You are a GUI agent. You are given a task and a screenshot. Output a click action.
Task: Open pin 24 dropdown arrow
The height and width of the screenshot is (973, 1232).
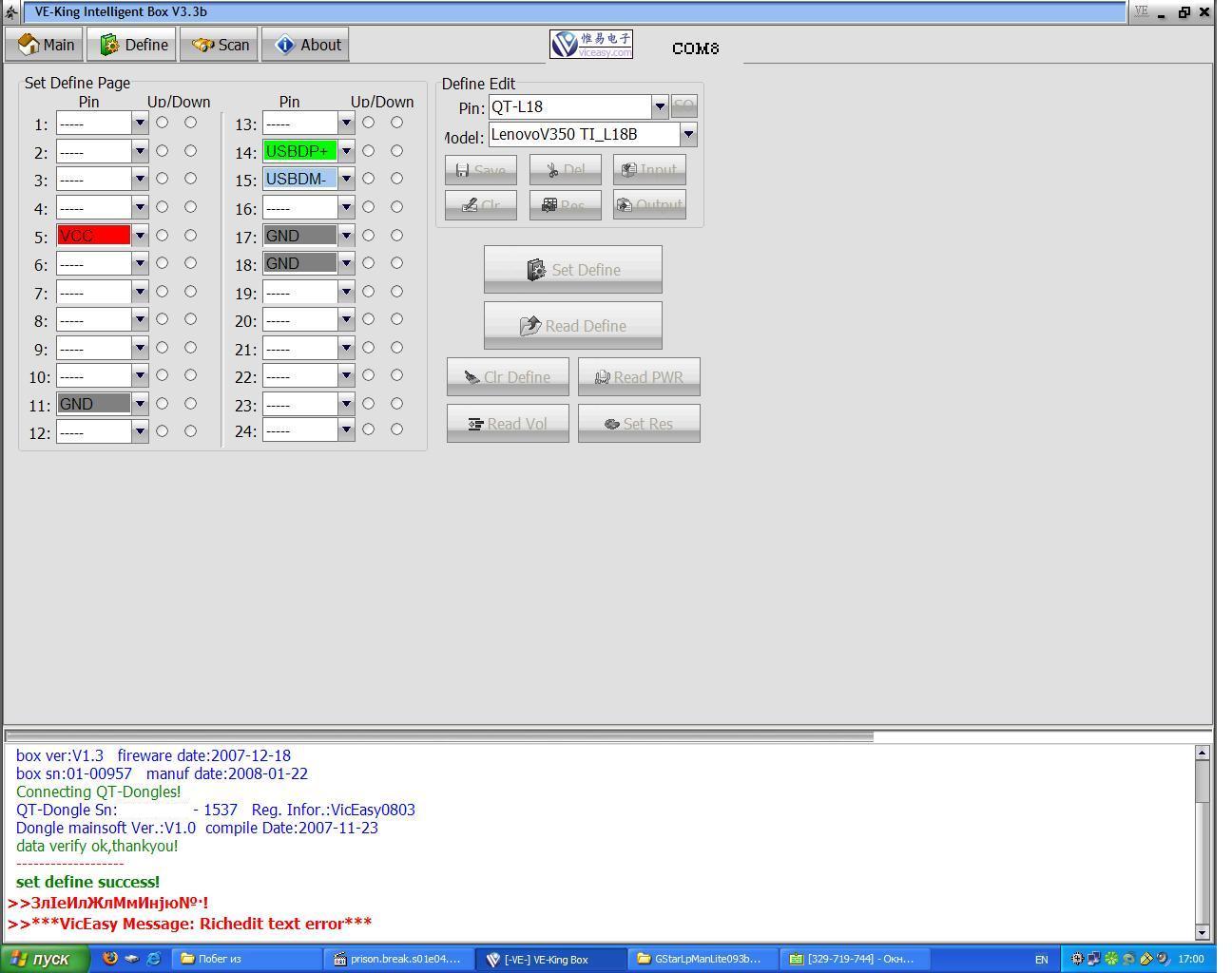click(x=346, y=429)
